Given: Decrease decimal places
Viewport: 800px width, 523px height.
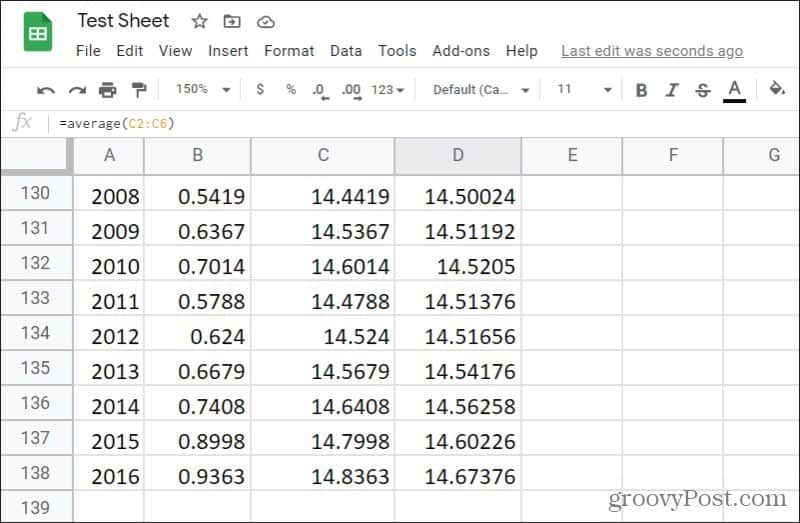Looking at the screenshot, I should (320, 91).
